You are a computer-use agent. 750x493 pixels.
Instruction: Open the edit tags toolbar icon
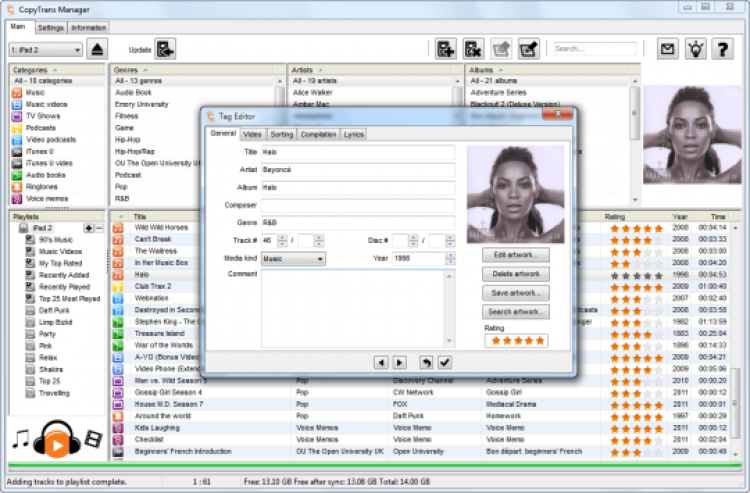pos(529,49)
